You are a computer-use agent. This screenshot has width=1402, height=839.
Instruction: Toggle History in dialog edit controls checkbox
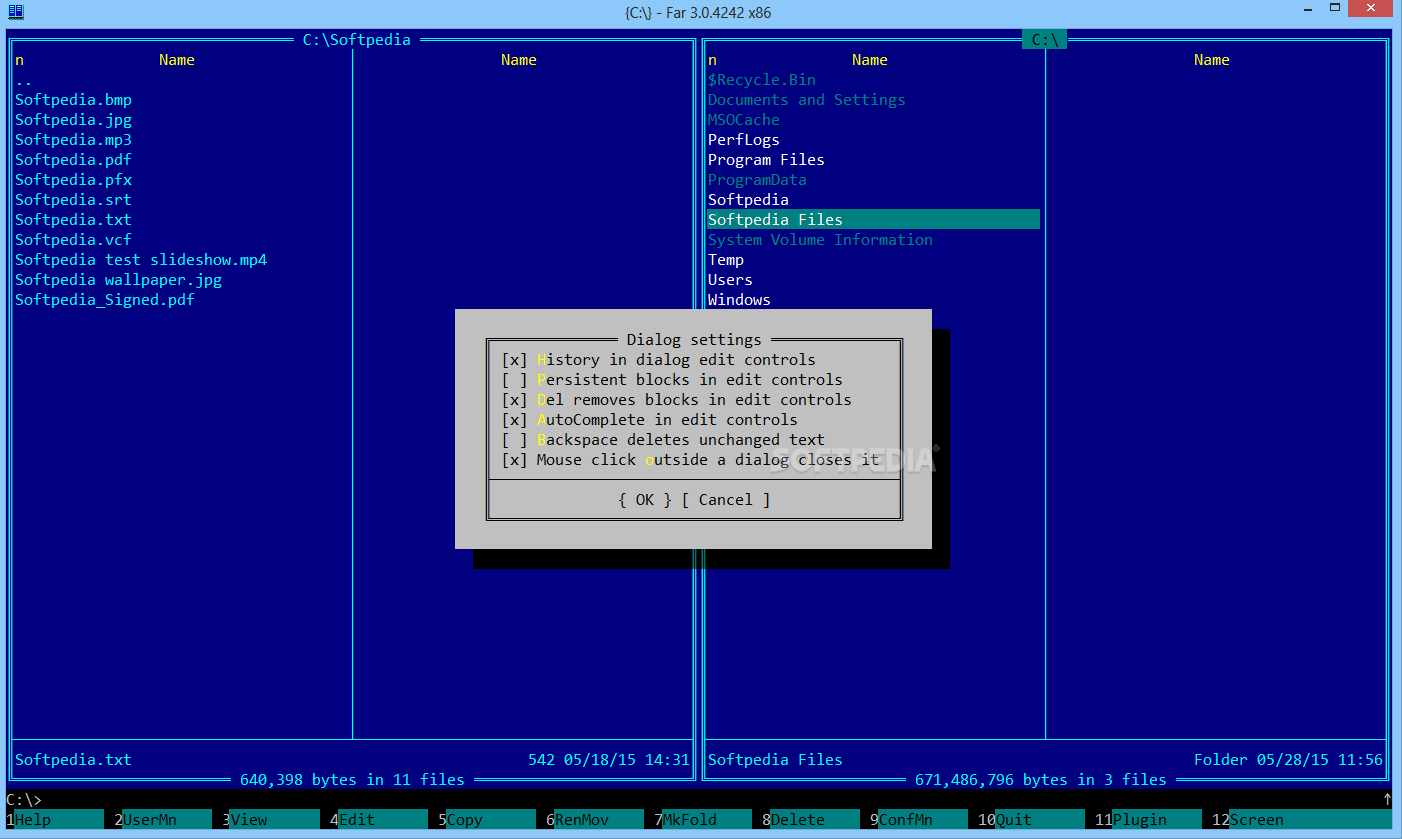pos(658,360)
